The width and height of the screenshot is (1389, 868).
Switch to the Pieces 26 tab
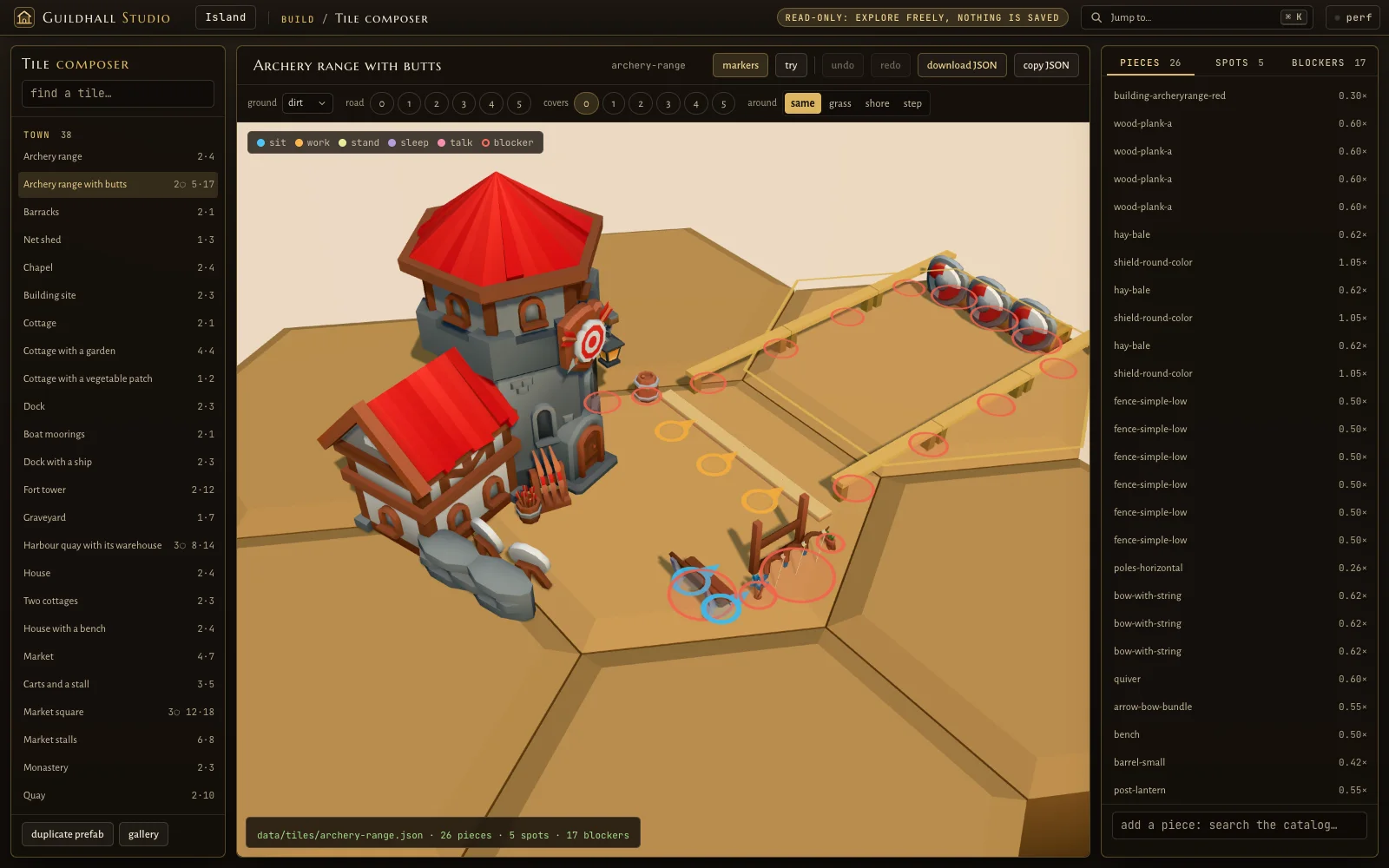(1150, 62)
